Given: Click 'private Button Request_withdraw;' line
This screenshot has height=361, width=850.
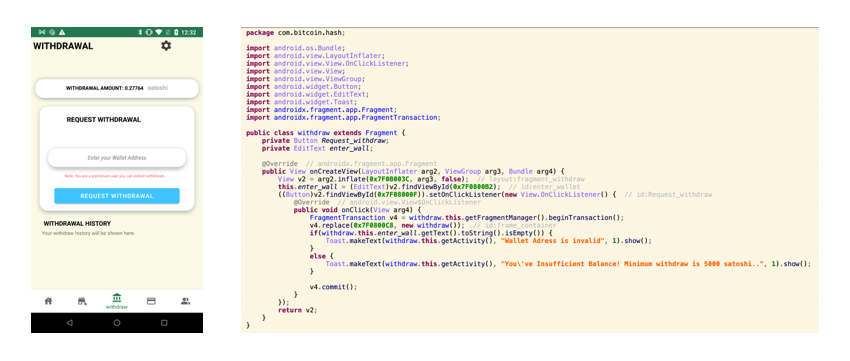Looking at the screenshot, I should 325,140.
